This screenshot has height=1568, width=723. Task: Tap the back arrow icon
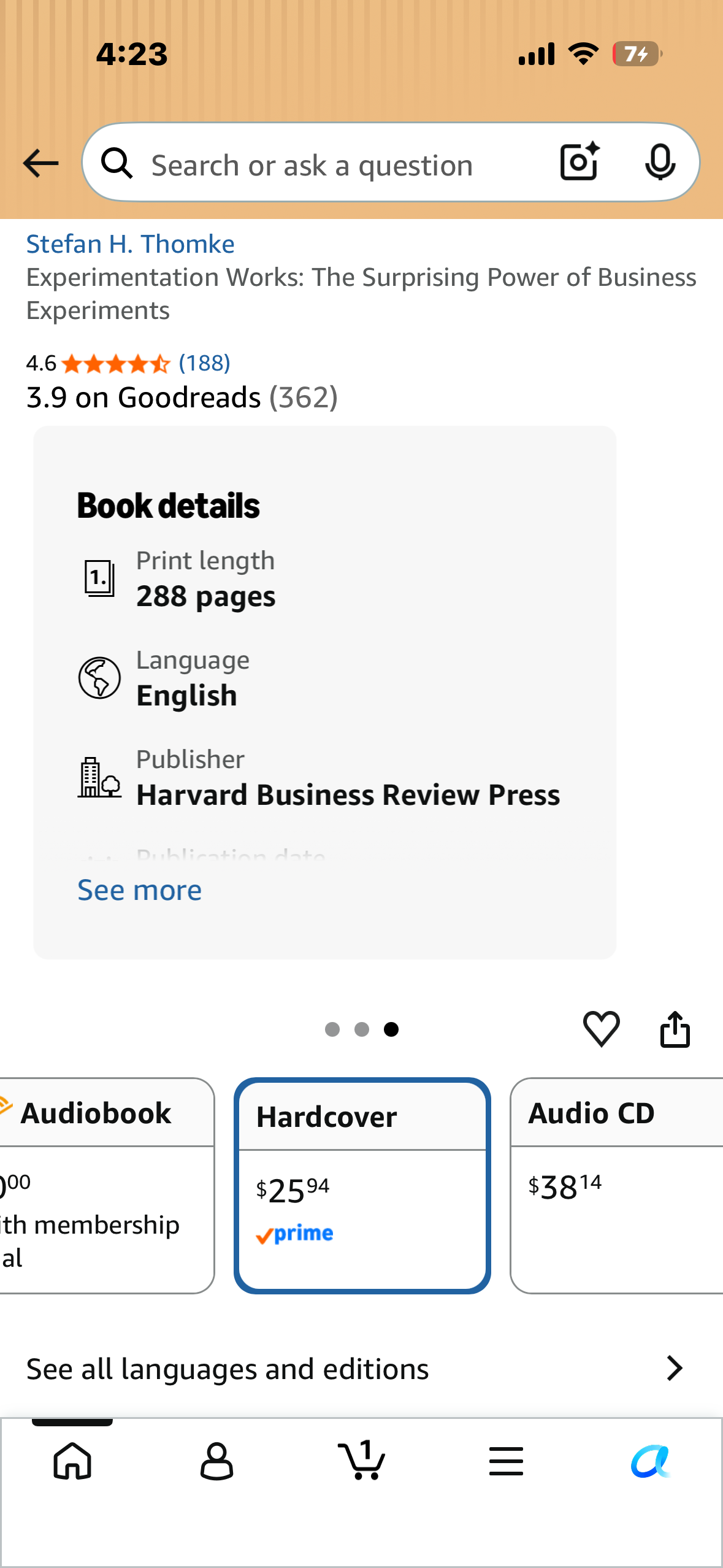(40, 164)
